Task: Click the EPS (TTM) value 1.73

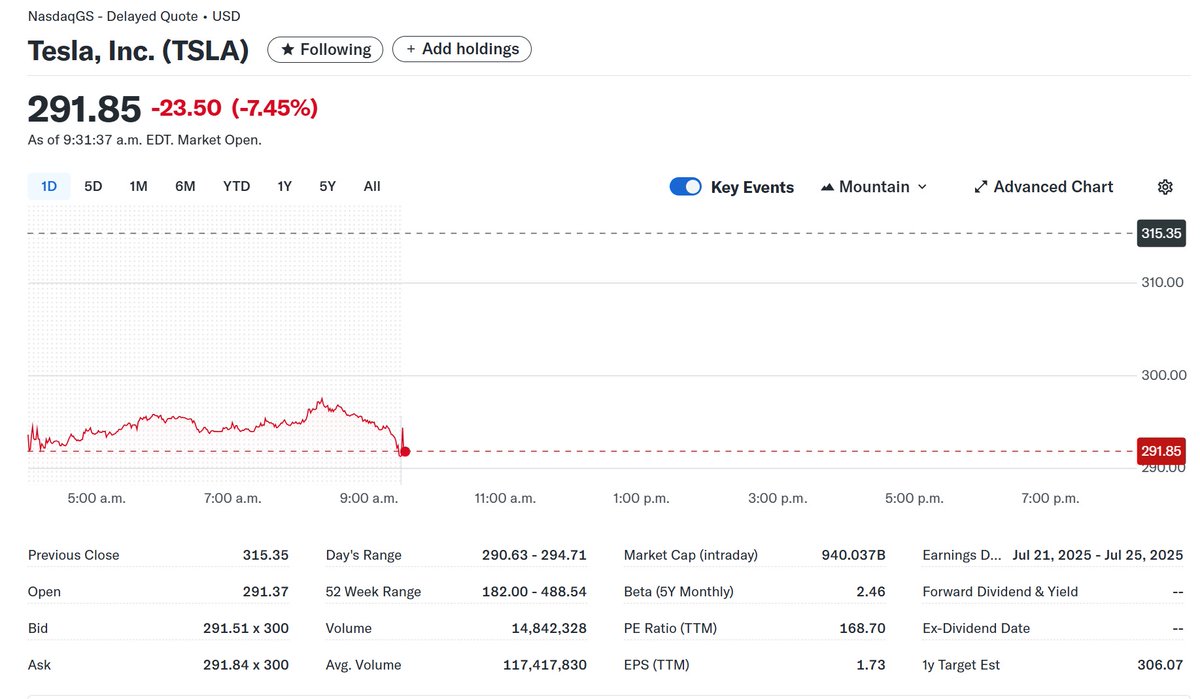Action: 871,665
